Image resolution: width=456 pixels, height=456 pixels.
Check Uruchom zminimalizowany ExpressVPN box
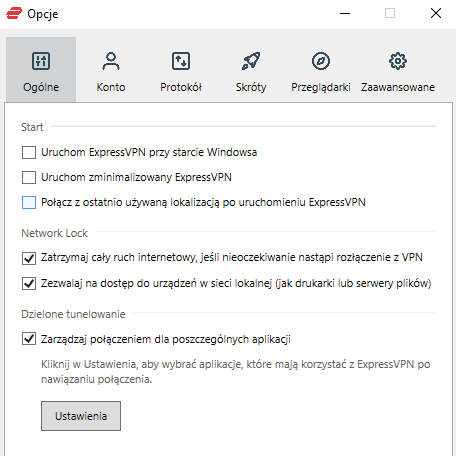point(29,177)
